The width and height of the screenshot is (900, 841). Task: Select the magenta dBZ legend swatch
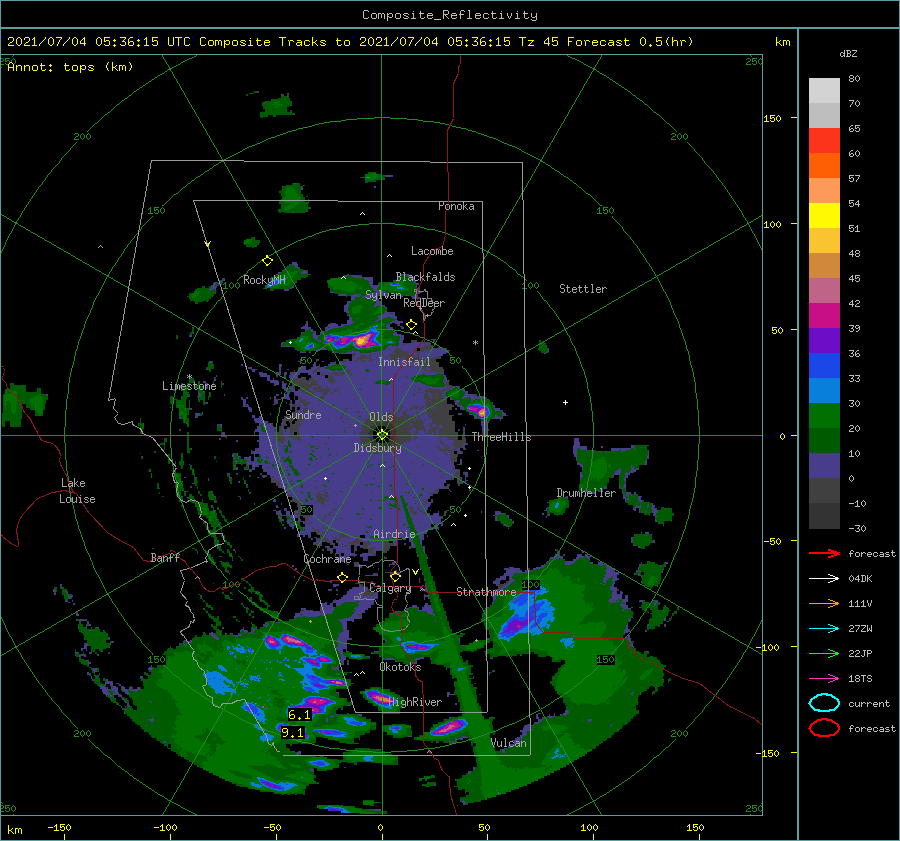(824, 315)
